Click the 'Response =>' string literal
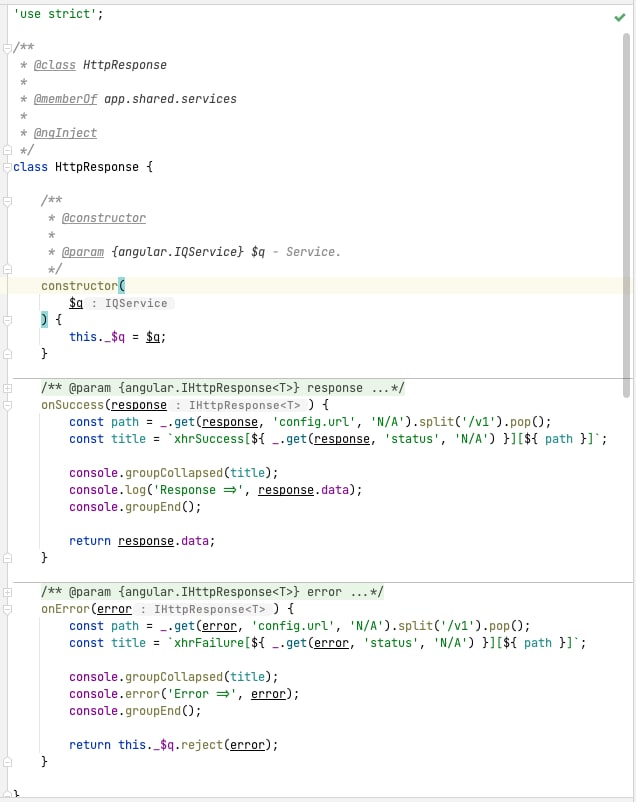The height and width of the screenshot is (802, 636). 198,489
